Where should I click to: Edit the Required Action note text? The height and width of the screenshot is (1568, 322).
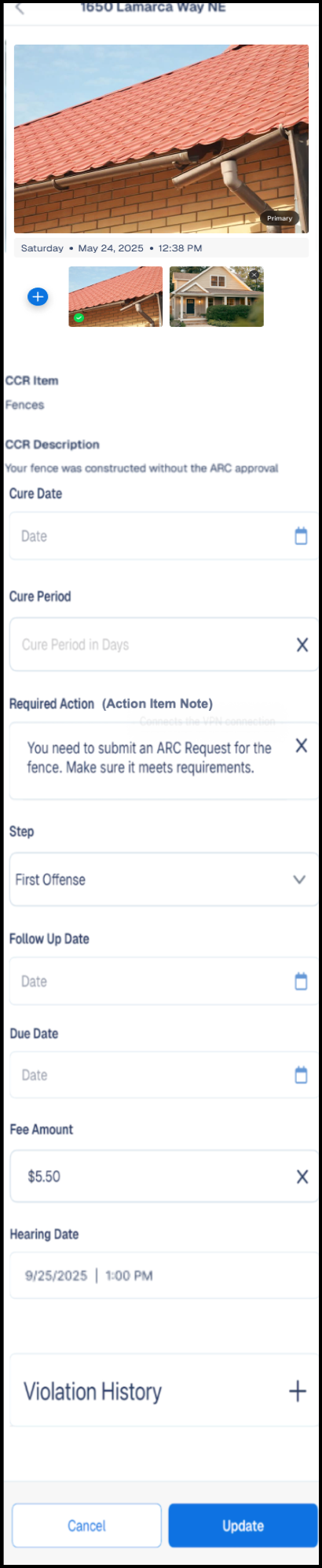(x=149, y=757)
